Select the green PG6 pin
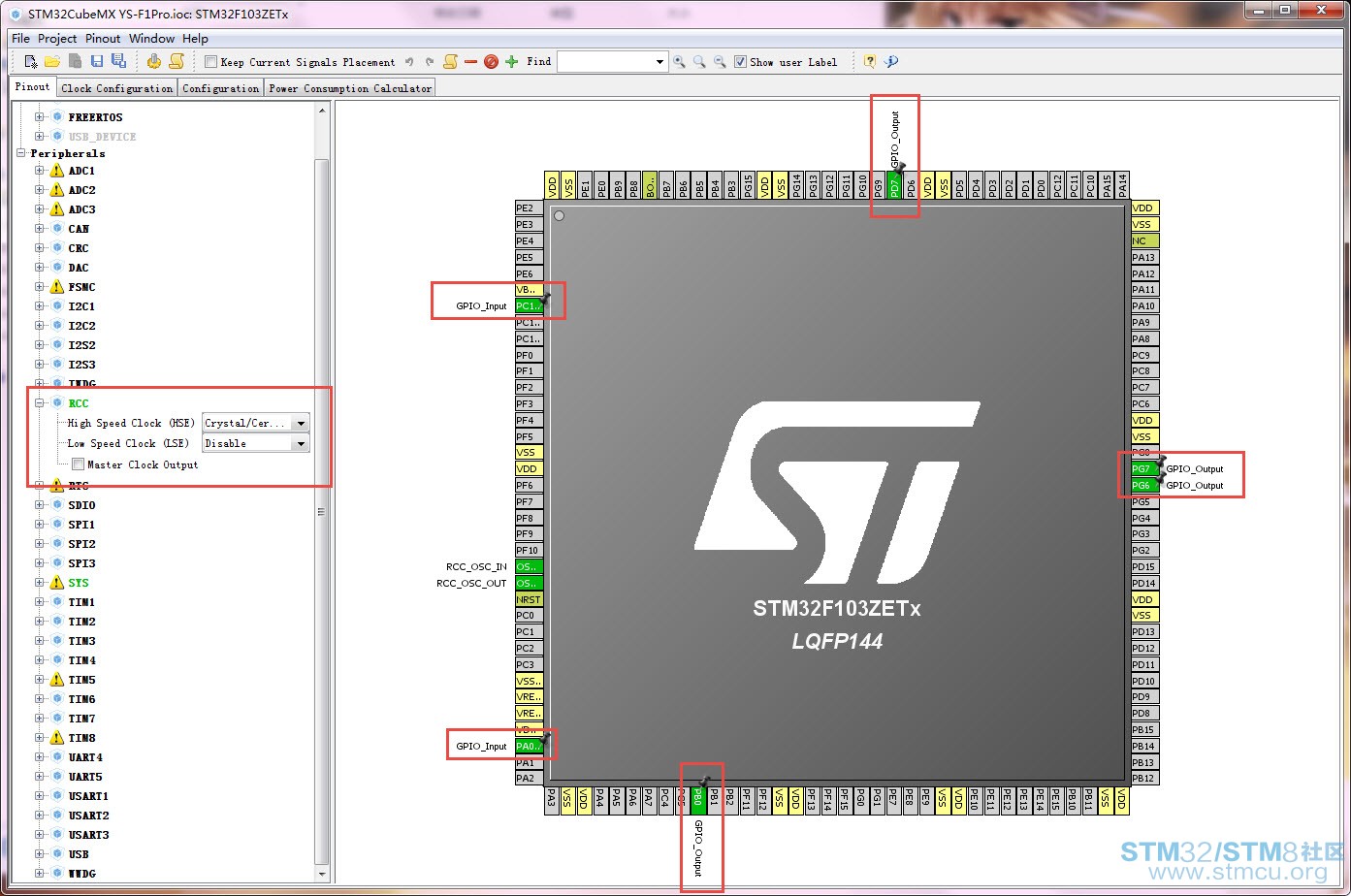1351x896 pixels. 1145,486
